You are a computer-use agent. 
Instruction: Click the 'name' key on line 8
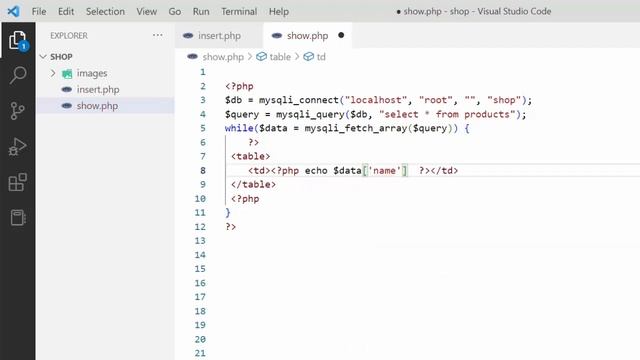point(384,171)
